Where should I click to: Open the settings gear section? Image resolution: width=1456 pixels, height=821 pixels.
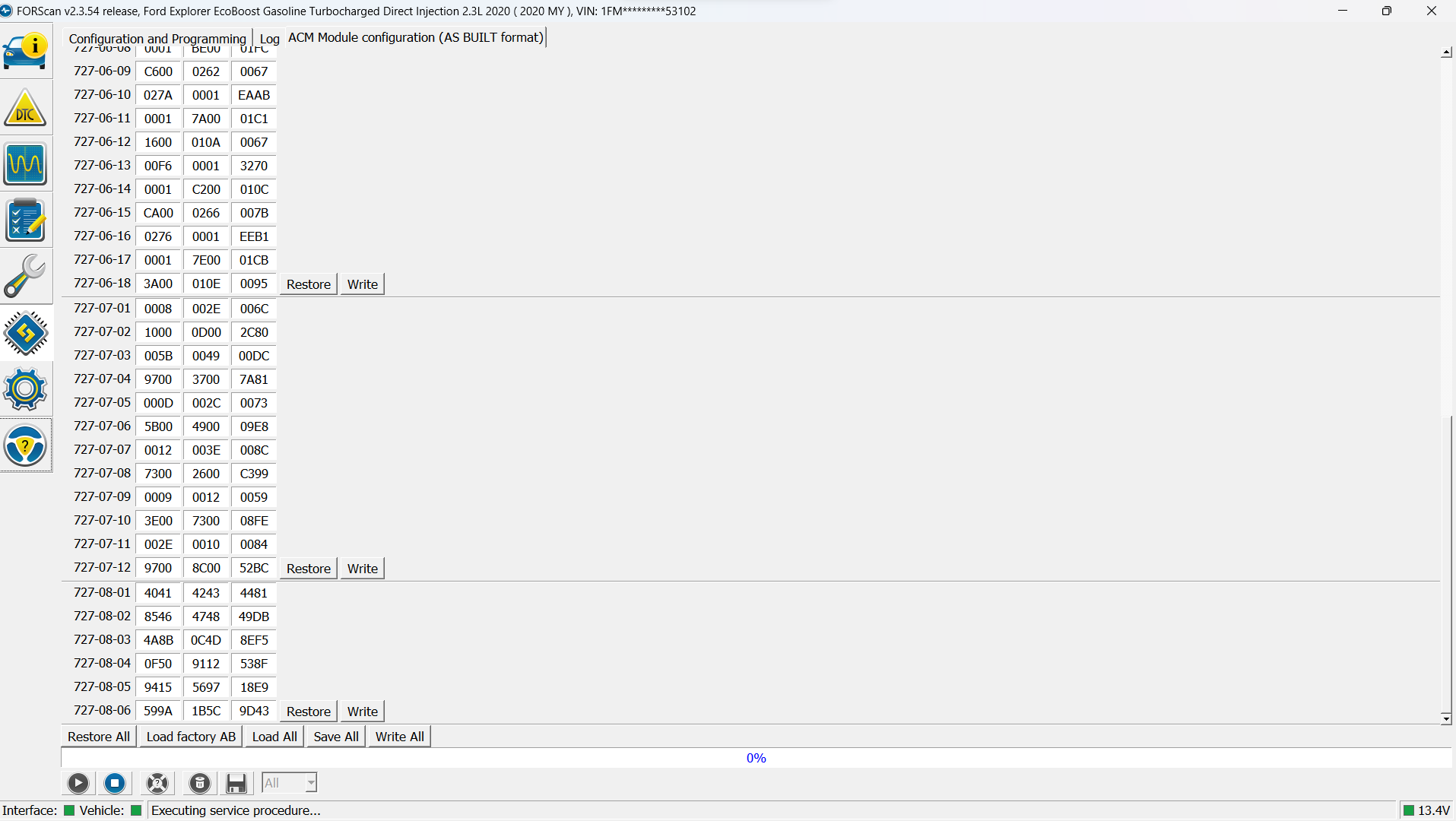coord(26,389)
